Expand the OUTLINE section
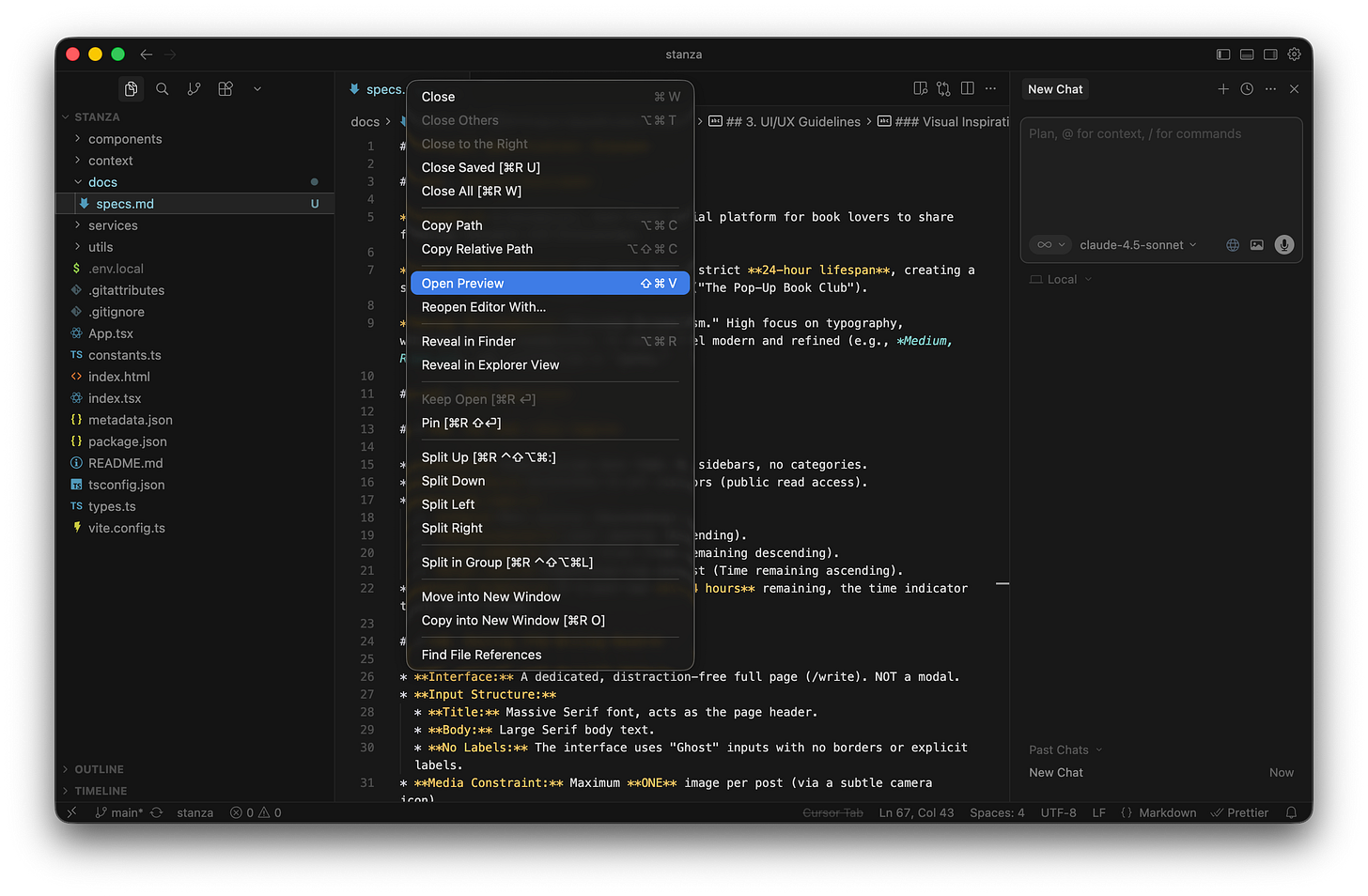This screenshot has height=896, width=1368. pyautogui.click(x=98, y=769)
